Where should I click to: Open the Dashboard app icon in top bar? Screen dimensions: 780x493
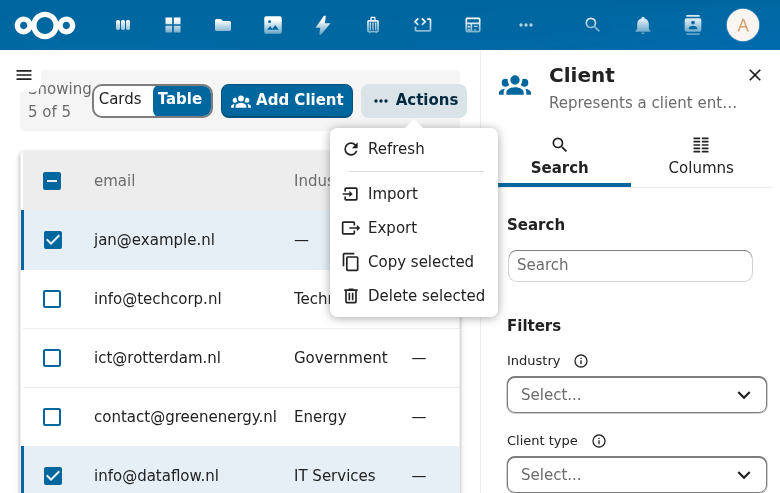click(123, 25)
